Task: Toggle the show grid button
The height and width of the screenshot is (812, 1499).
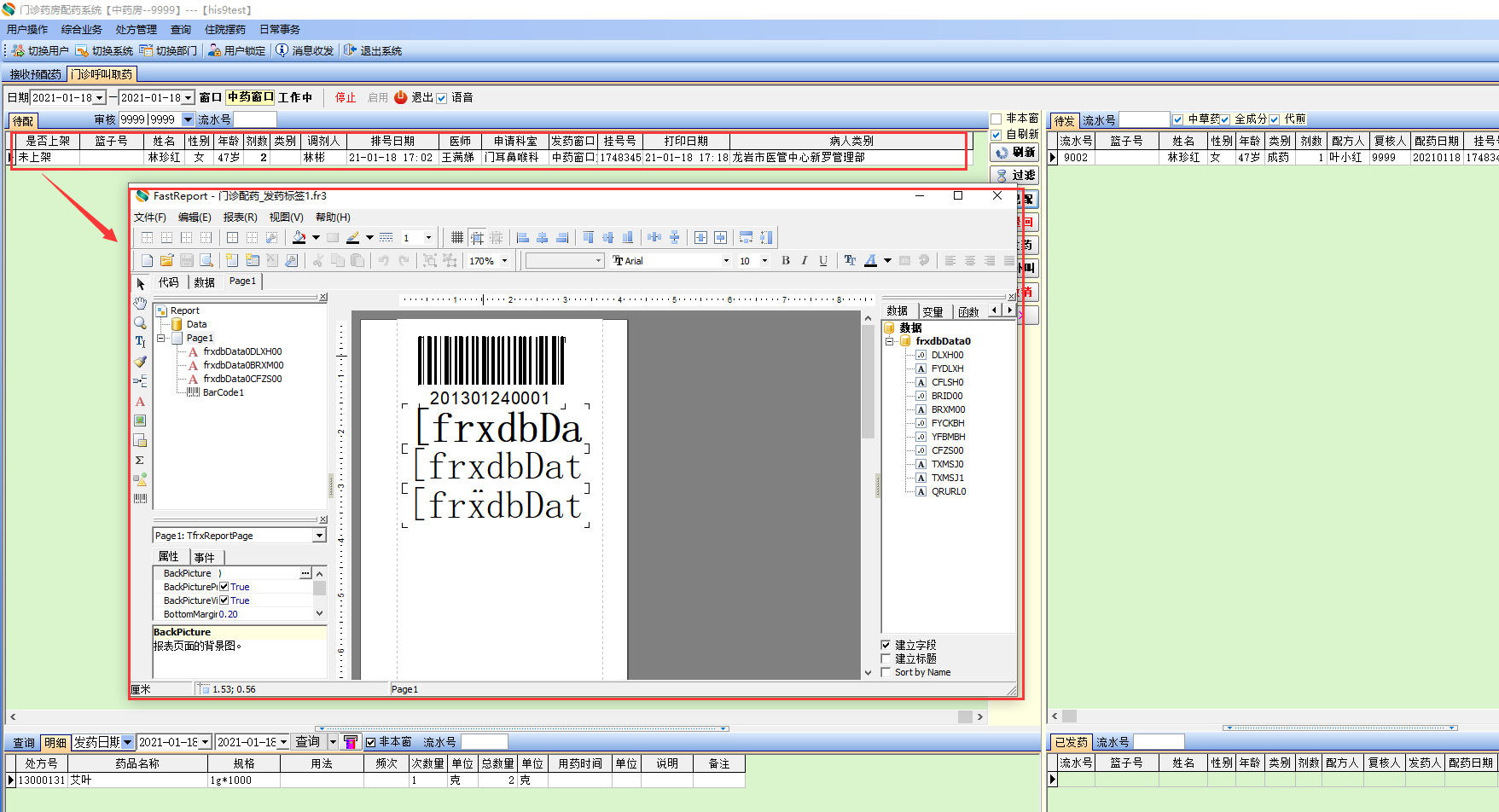Action: 457,238
